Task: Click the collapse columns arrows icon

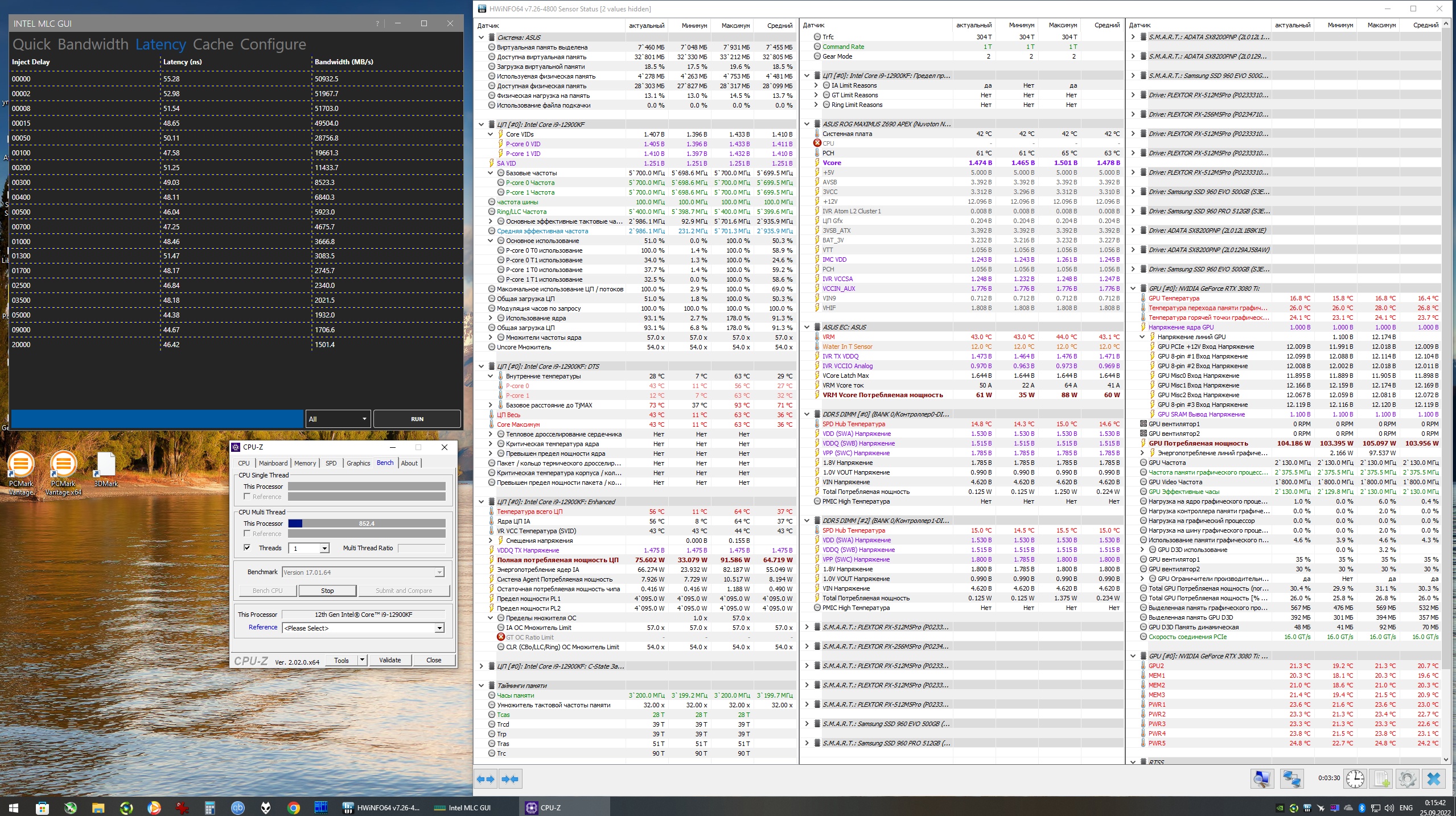Action: click(x=511, y=779)
